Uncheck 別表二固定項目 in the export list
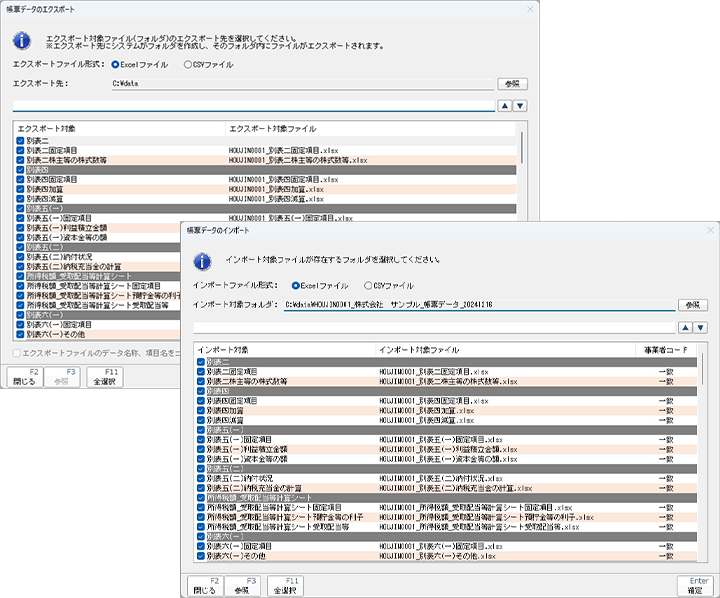Screen dimensions: 720x598 (x=21, y=151)
